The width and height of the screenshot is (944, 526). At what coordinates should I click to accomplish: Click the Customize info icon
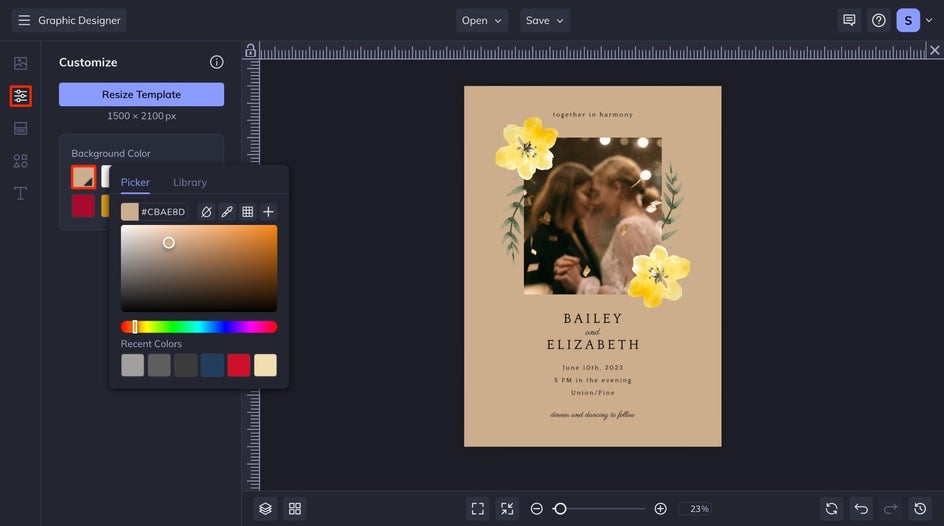tap(217, 62)
